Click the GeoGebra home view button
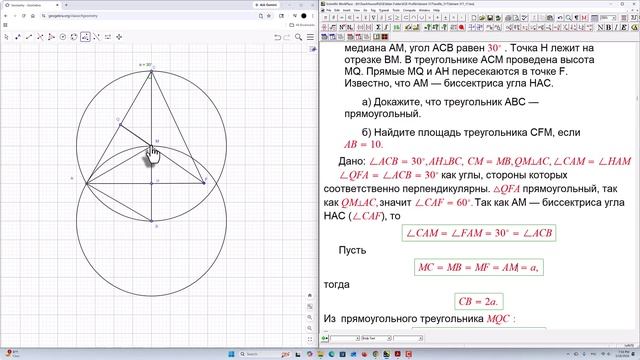This screenshot has width=640, height=360. (x=310, y=295)
